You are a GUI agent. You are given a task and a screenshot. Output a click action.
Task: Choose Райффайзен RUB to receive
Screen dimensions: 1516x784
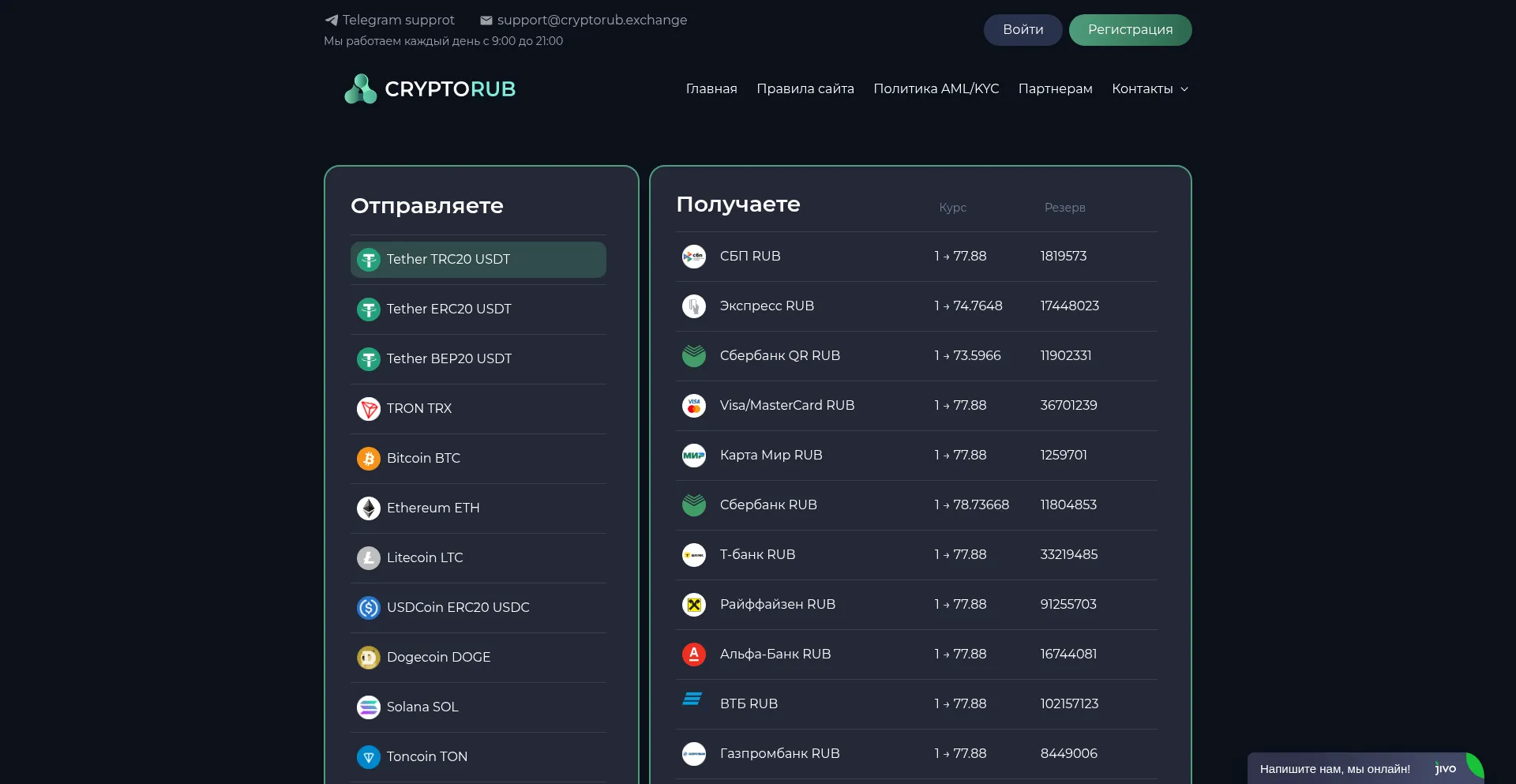click(x=917, y=605)
